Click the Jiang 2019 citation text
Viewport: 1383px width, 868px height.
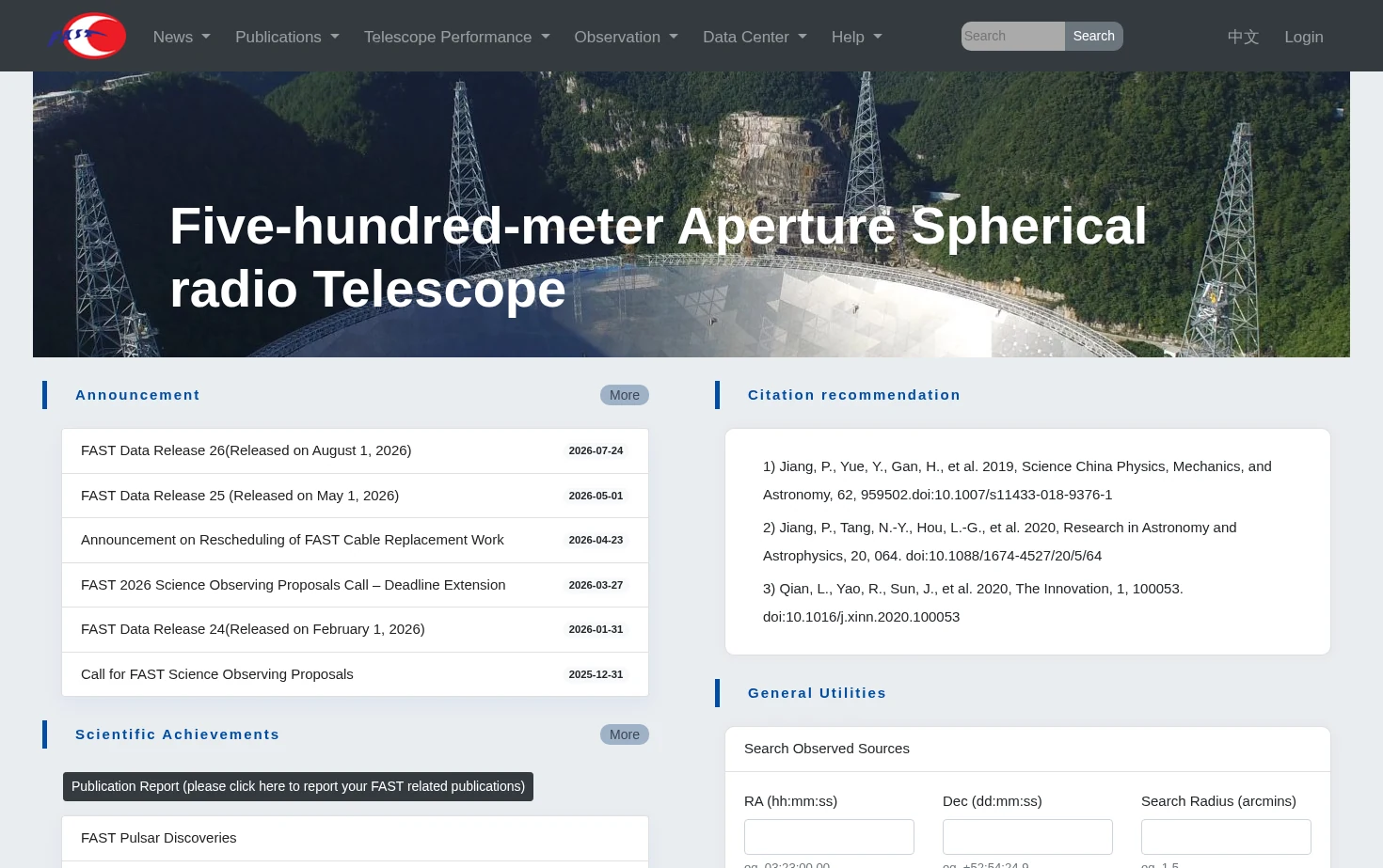click(1017, 481)
